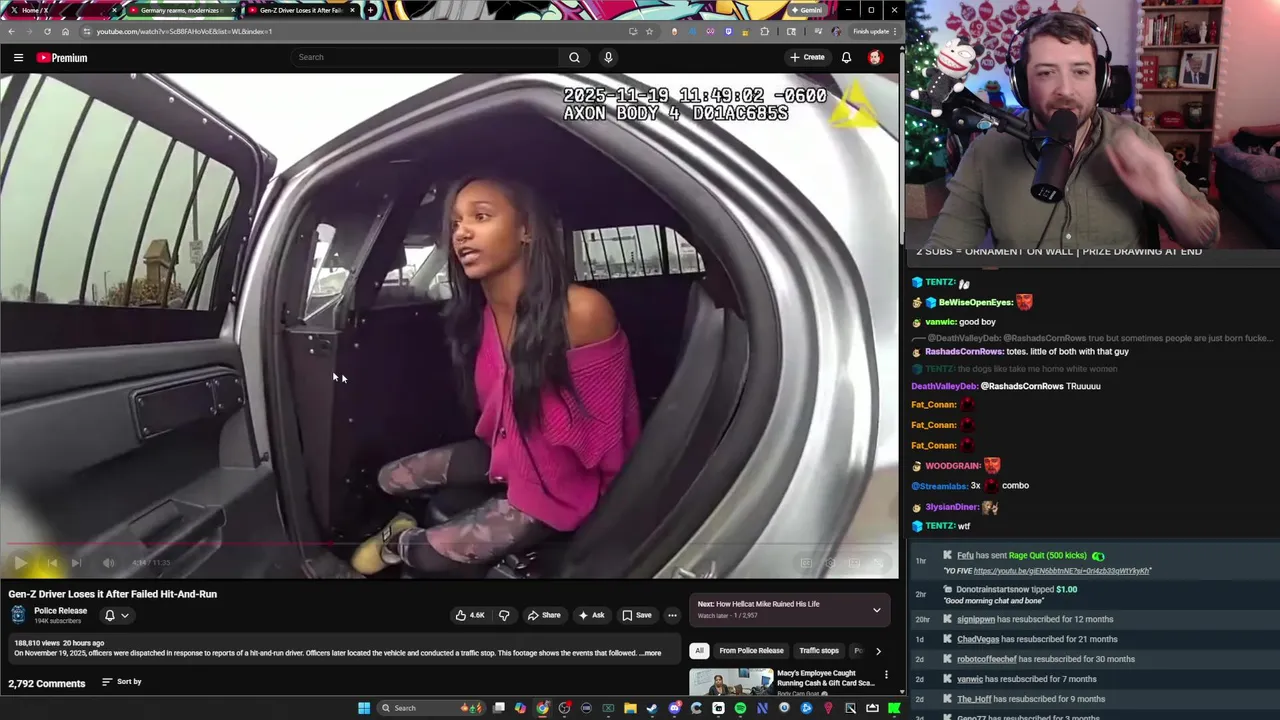The height and width of the screenshot is (720, 1280).
Task: Open comments Sort by menu
Action: coord(121,682)
